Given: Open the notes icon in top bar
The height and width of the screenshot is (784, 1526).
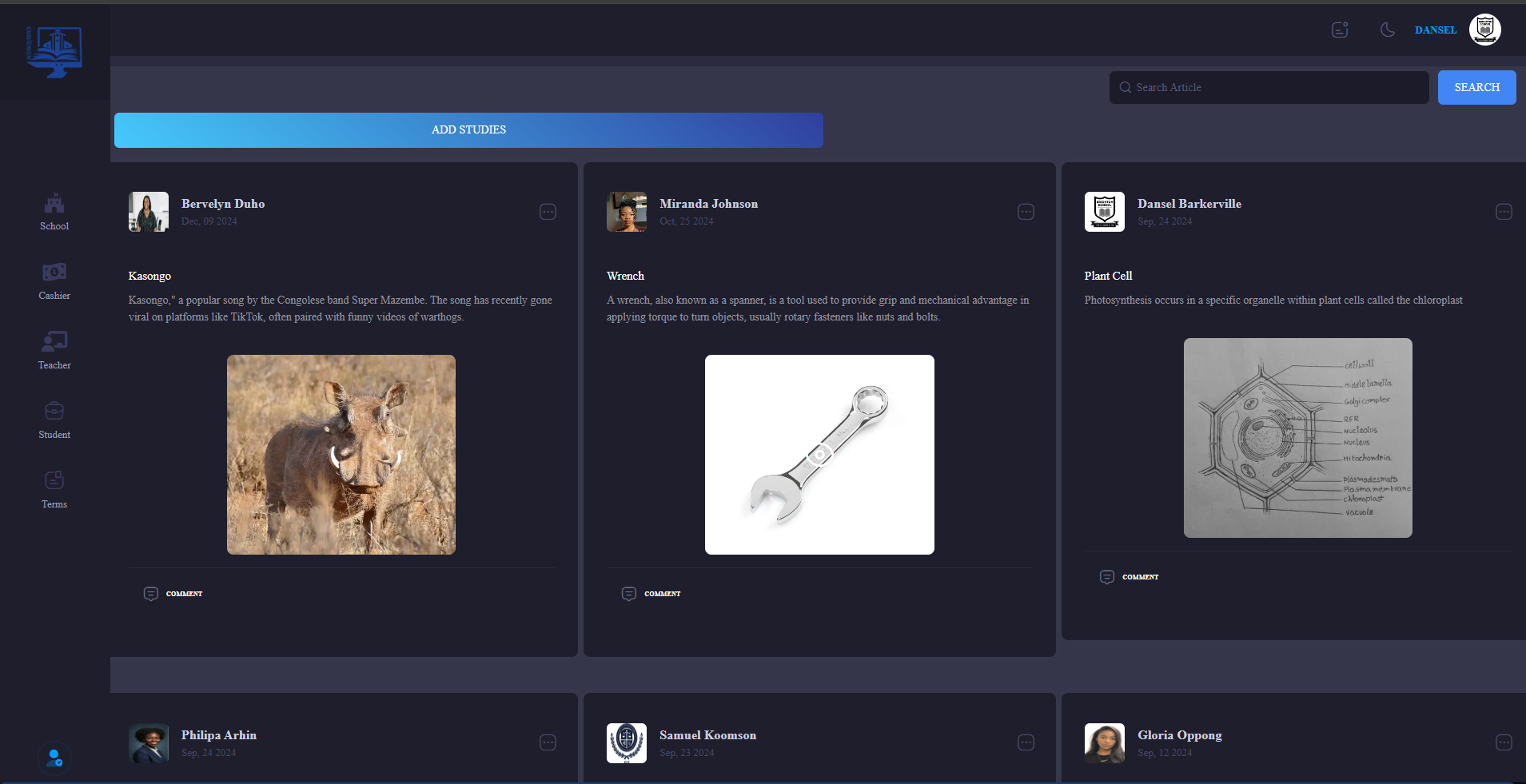Looking at the screenshot, I should [1340, 30].
